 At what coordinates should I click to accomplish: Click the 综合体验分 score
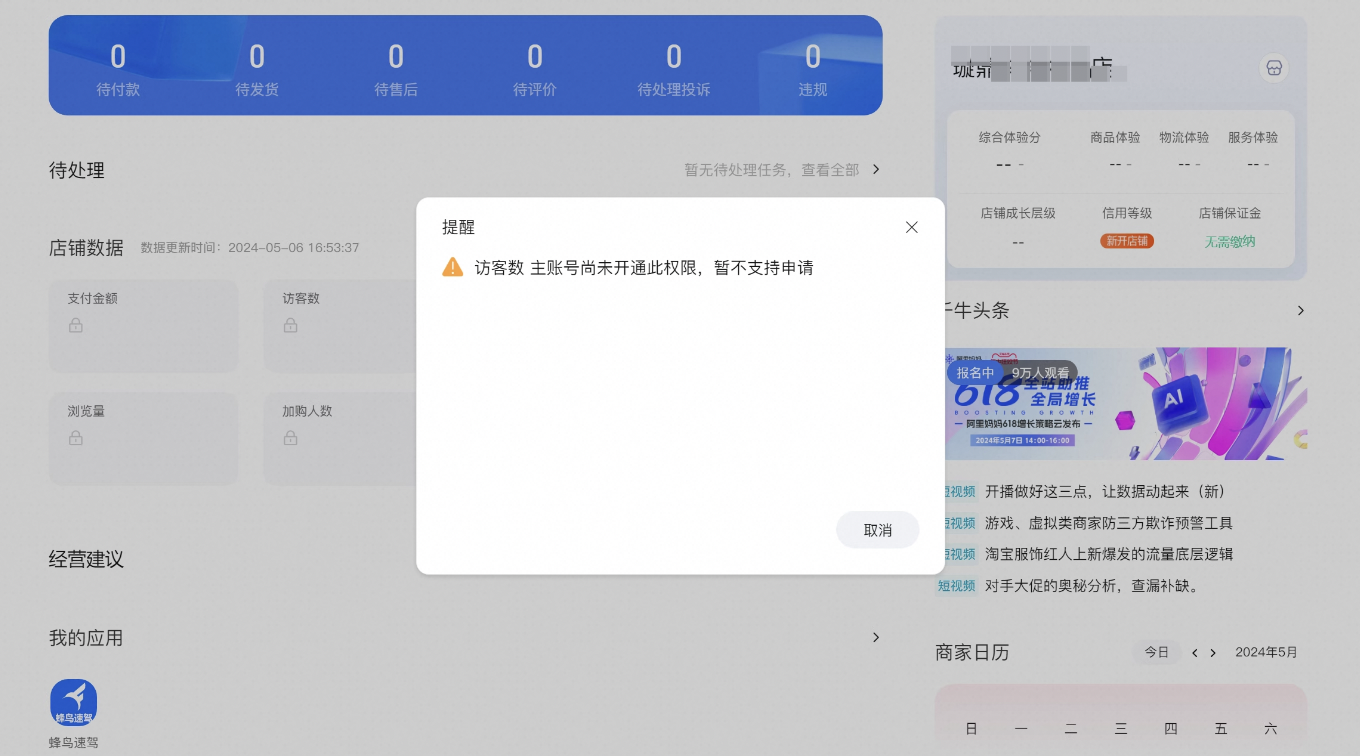(1010, 164)
